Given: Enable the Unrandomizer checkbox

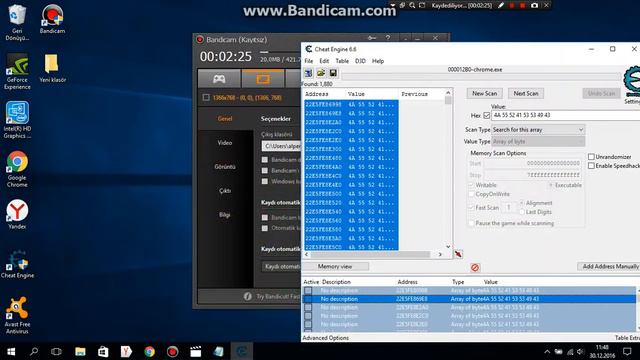Looking at the screenshot, I should pos(591,157).
